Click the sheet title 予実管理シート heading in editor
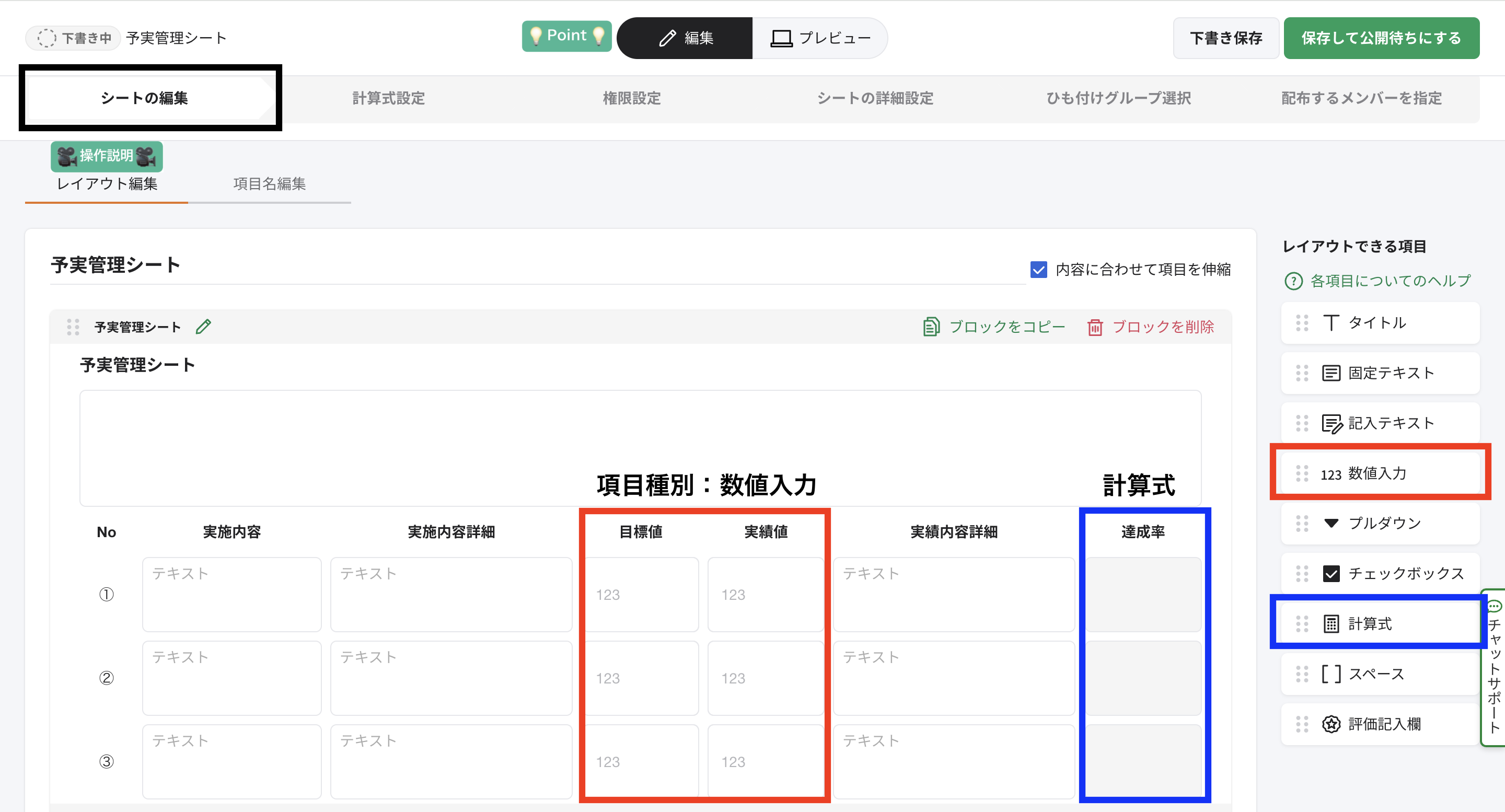This screenshot has height=812, width=1505. pyautogui.click(x=115, y=264)
